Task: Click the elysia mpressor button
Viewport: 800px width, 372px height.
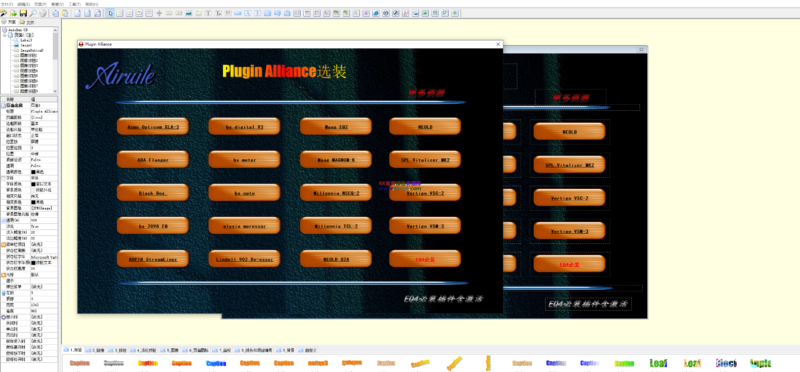Action: [244, 226]
